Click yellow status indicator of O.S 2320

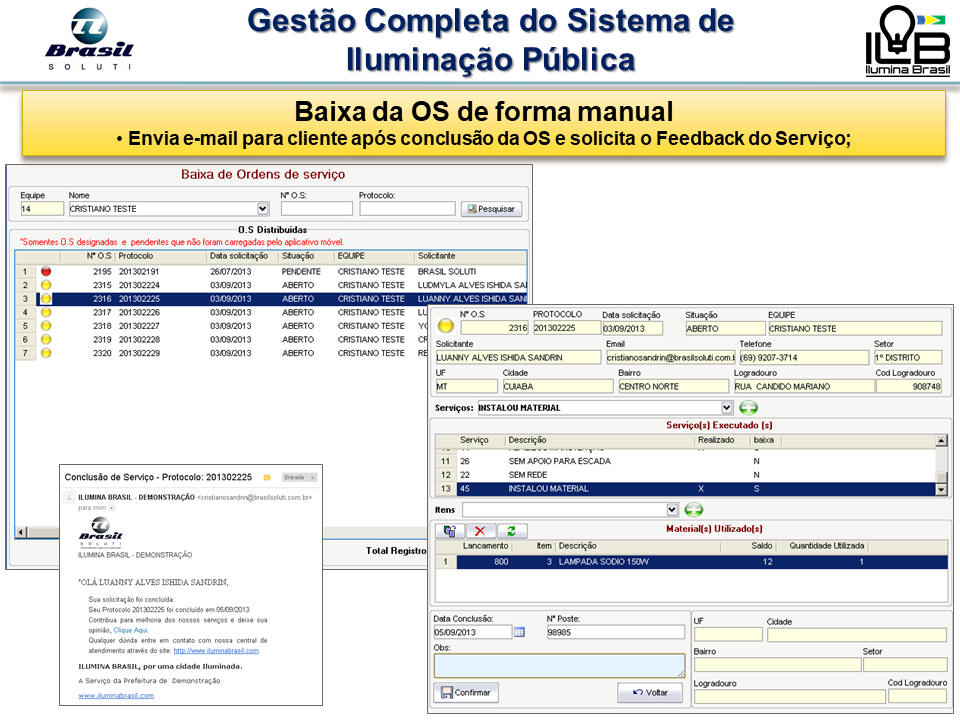[46, 353]
